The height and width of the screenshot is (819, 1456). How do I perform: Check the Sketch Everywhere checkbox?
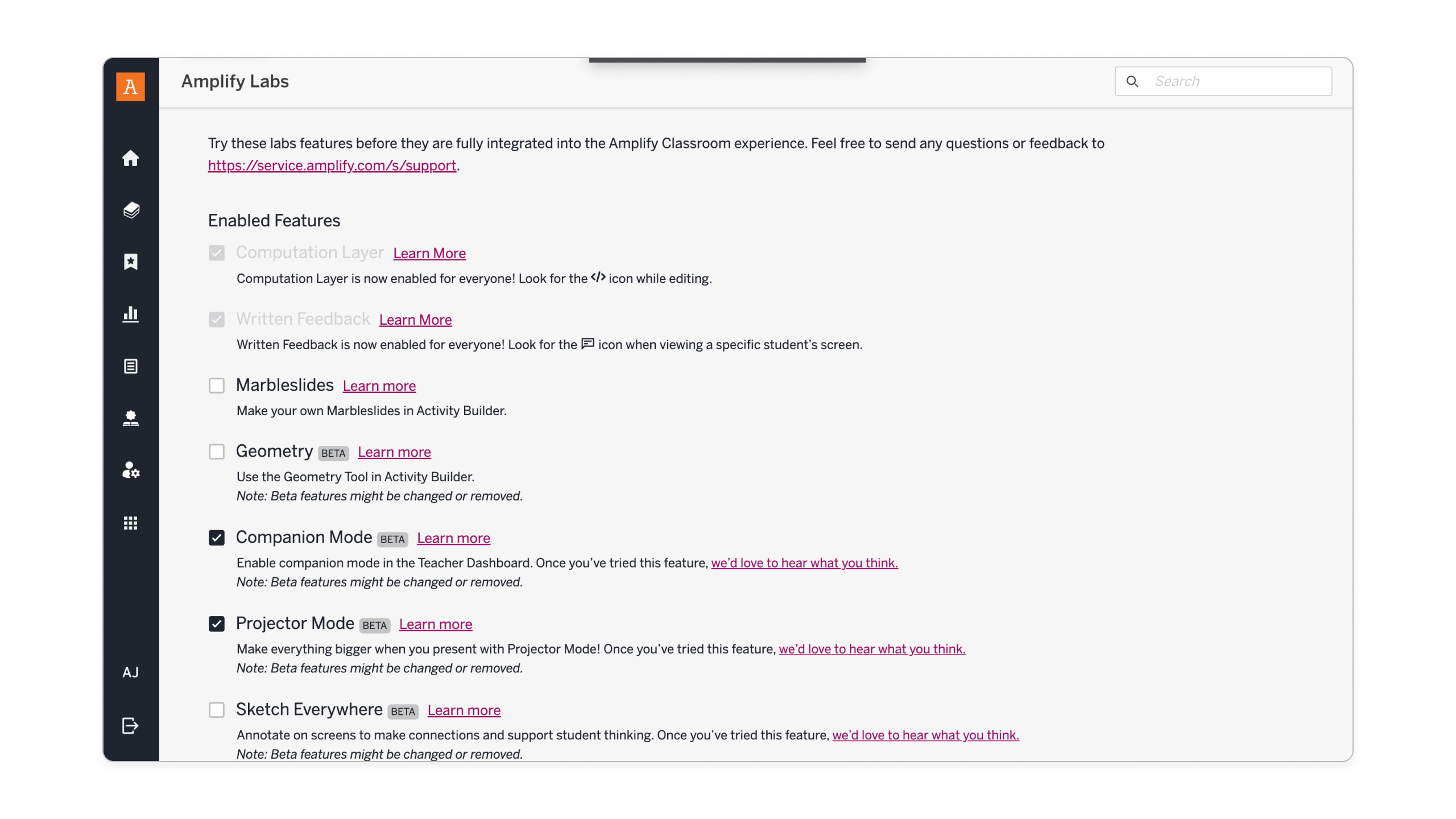point(216,710)
